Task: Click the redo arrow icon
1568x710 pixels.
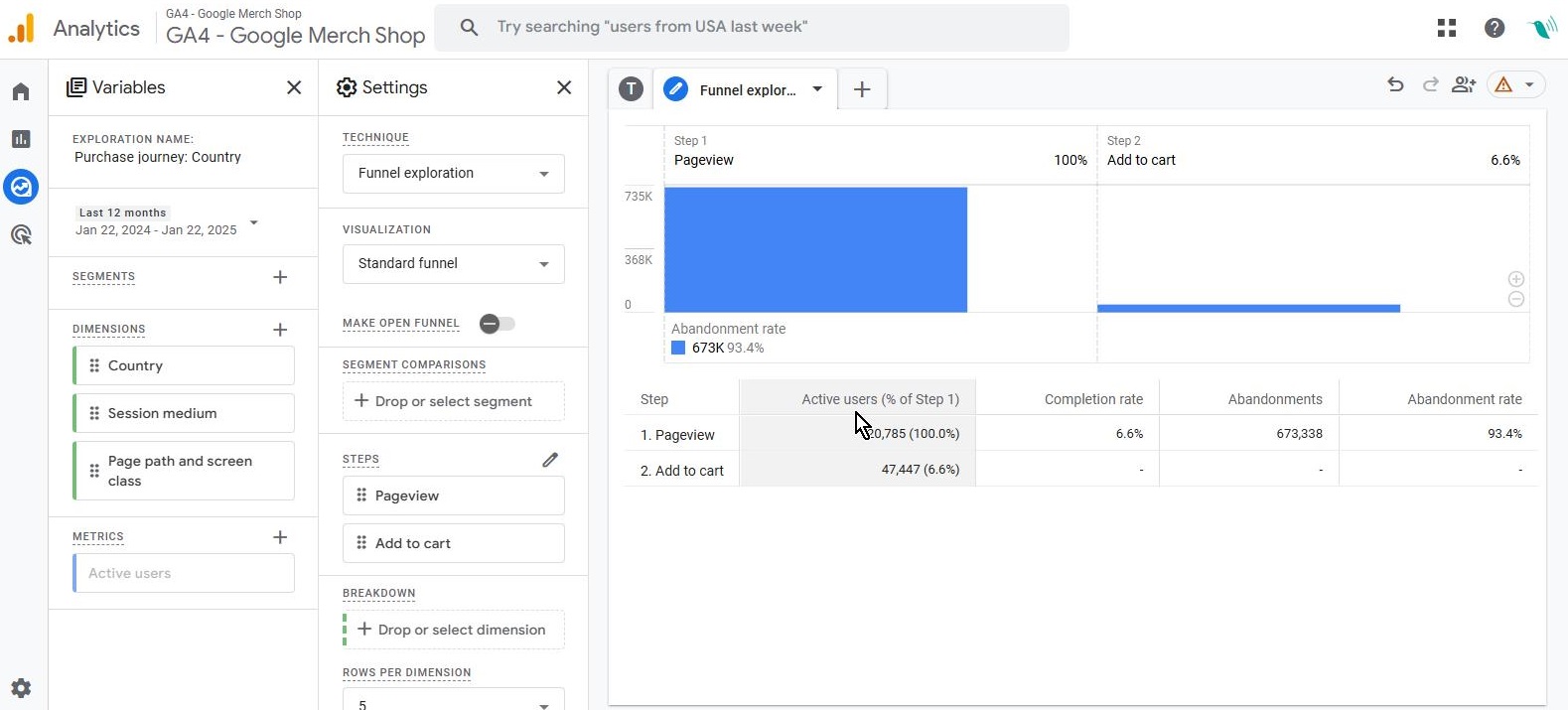Action: [x=1430, y=85]
